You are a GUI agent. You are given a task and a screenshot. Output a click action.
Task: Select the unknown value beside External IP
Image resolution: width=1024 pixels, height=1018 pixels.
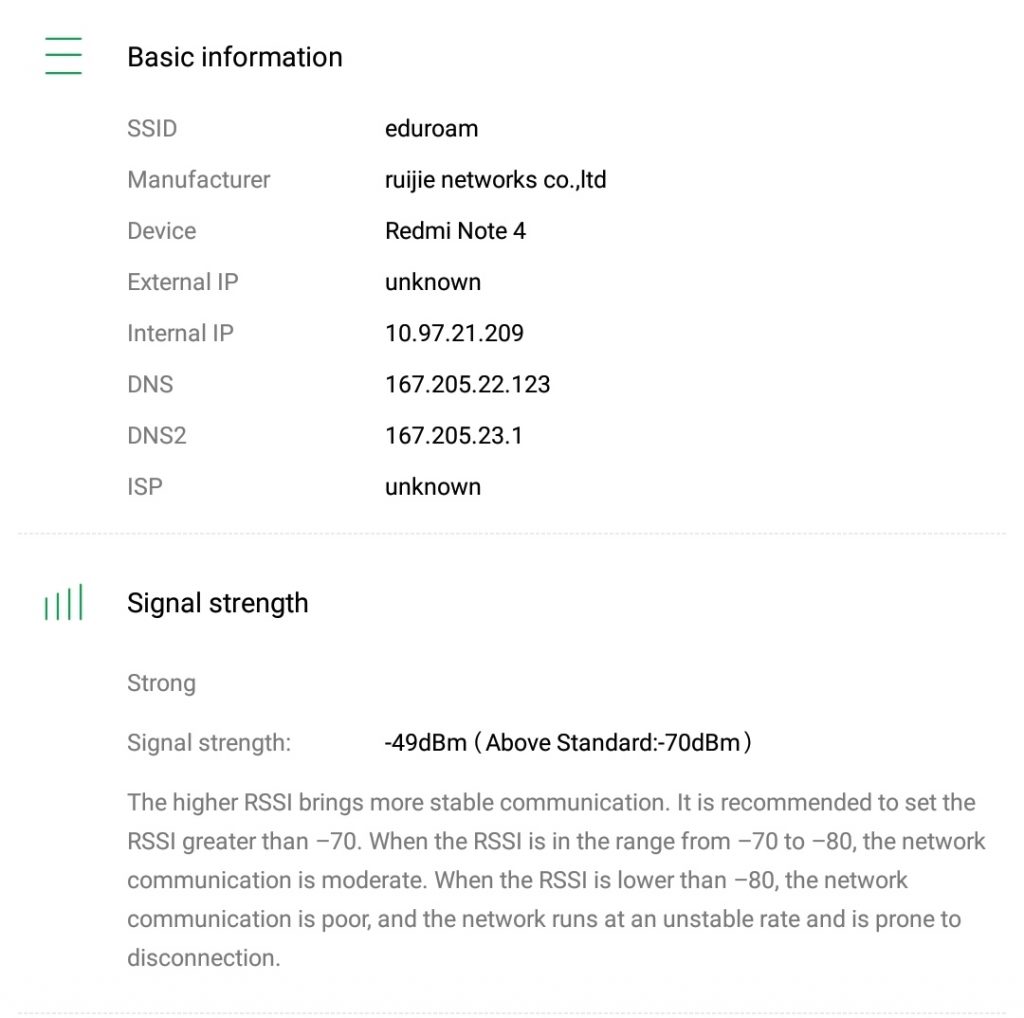pyautogui.click(x=432, y=282)
